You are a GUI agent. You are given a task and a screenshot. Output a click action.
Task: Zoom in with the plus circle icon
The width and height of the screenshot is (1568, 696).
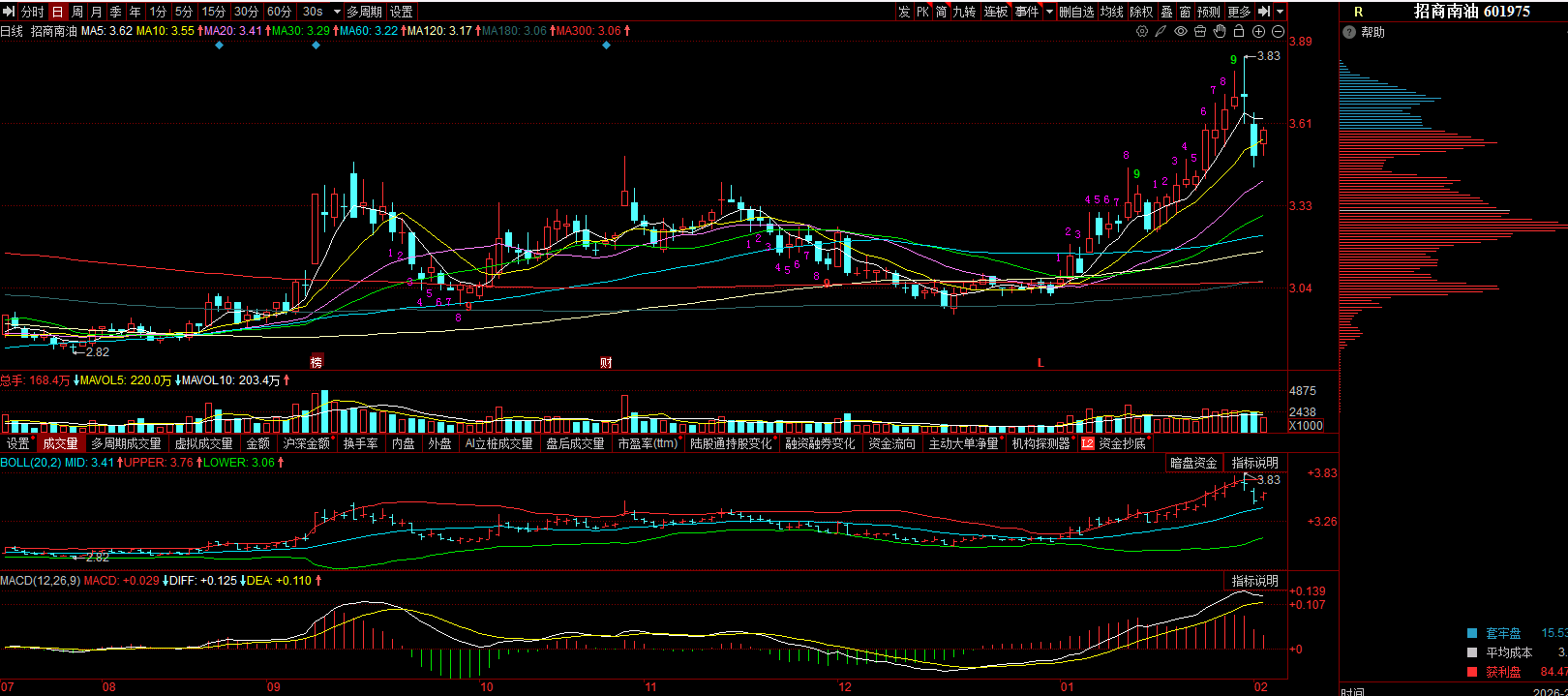pos(1259,31)
